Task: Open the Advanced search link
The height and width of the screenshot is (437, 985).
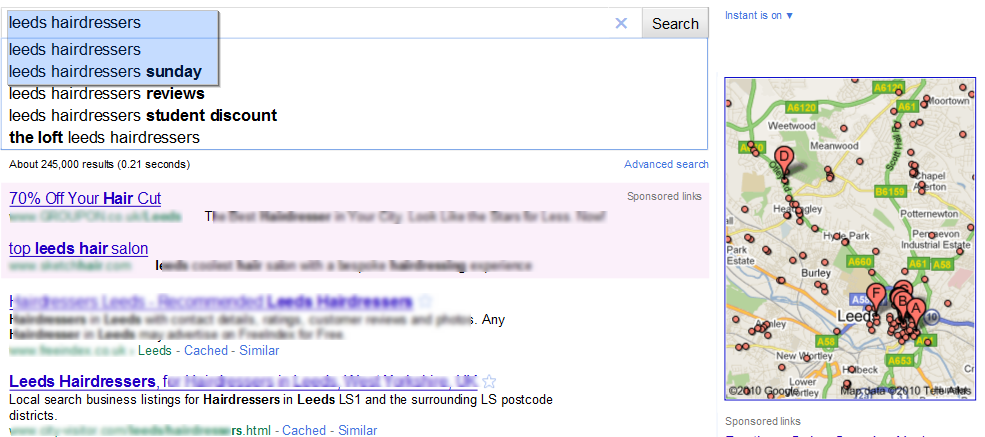Action: [666, 165]
